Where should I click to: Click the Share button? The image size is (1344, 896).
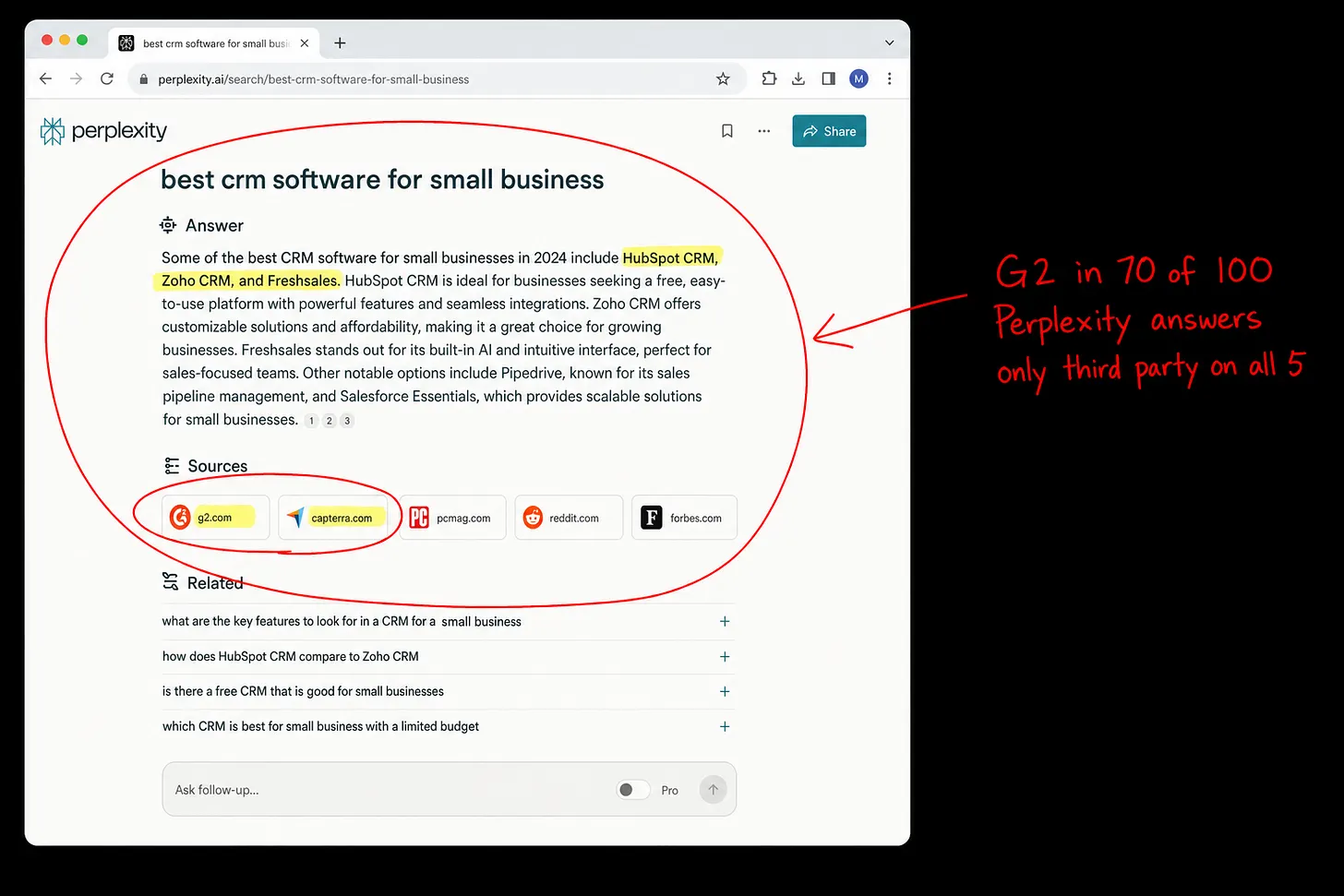(x=829, y=131)
